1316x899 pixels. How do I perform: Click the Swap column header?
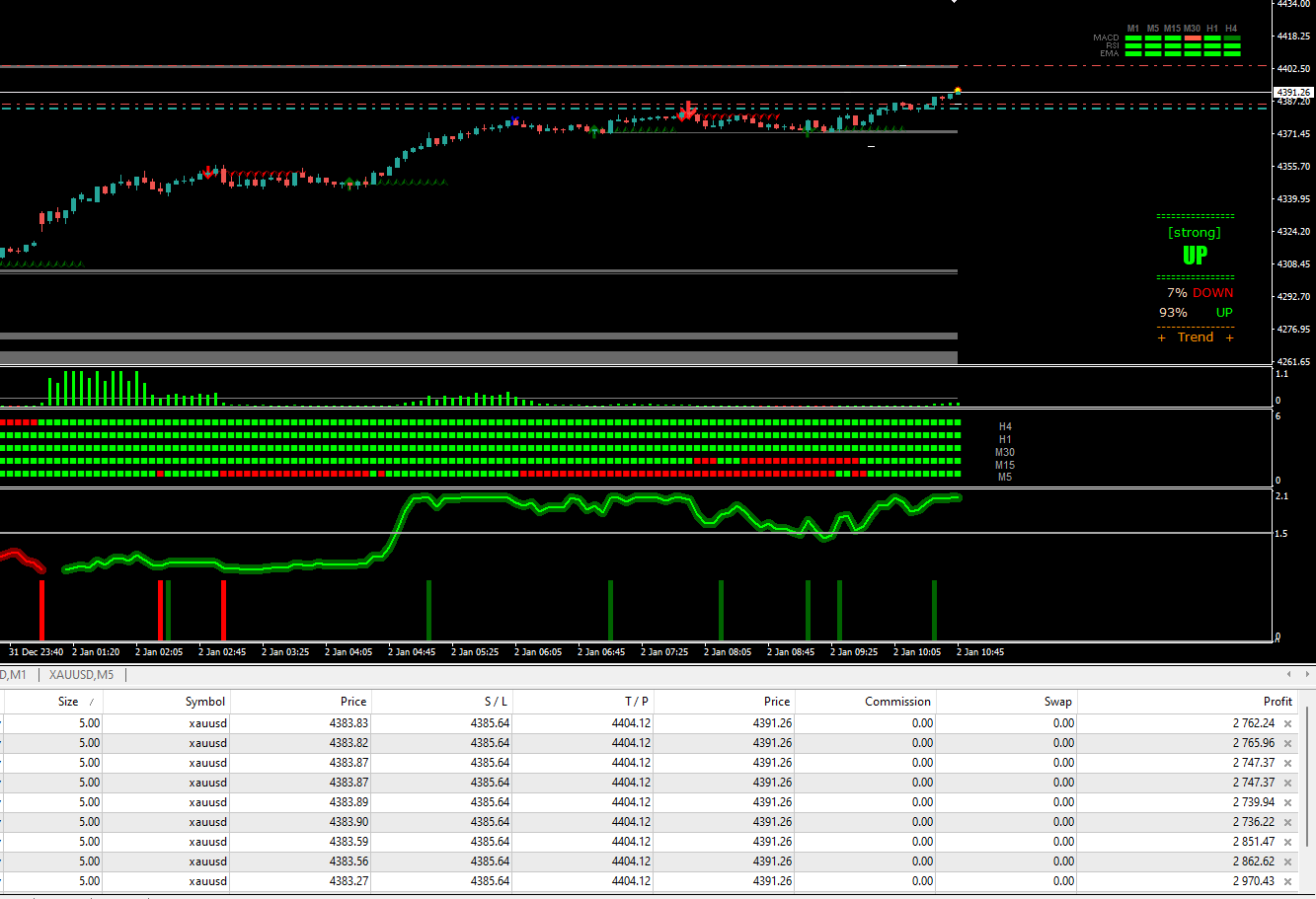[1057, 702]
